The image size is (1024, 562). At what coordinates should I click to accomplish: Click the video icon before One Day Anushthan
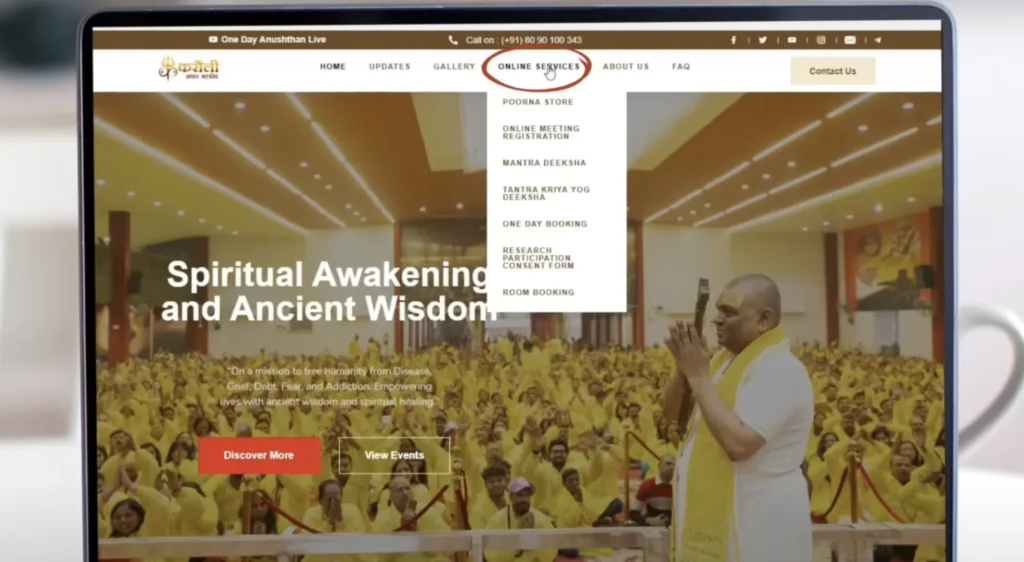point(213,39)
